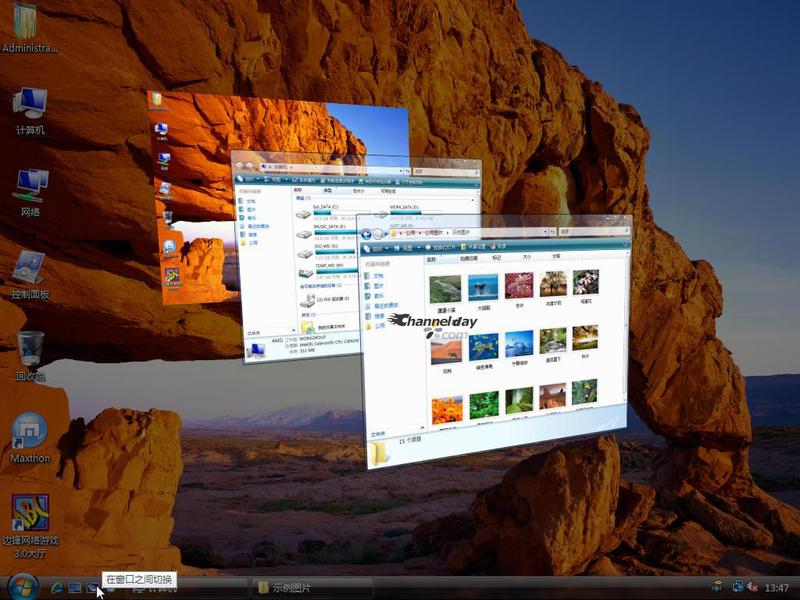Viewport: 800px width, 600px height.
Task: Select the sunset tree thumbnail
Action: pyautogui.click(x=554, y=284)
